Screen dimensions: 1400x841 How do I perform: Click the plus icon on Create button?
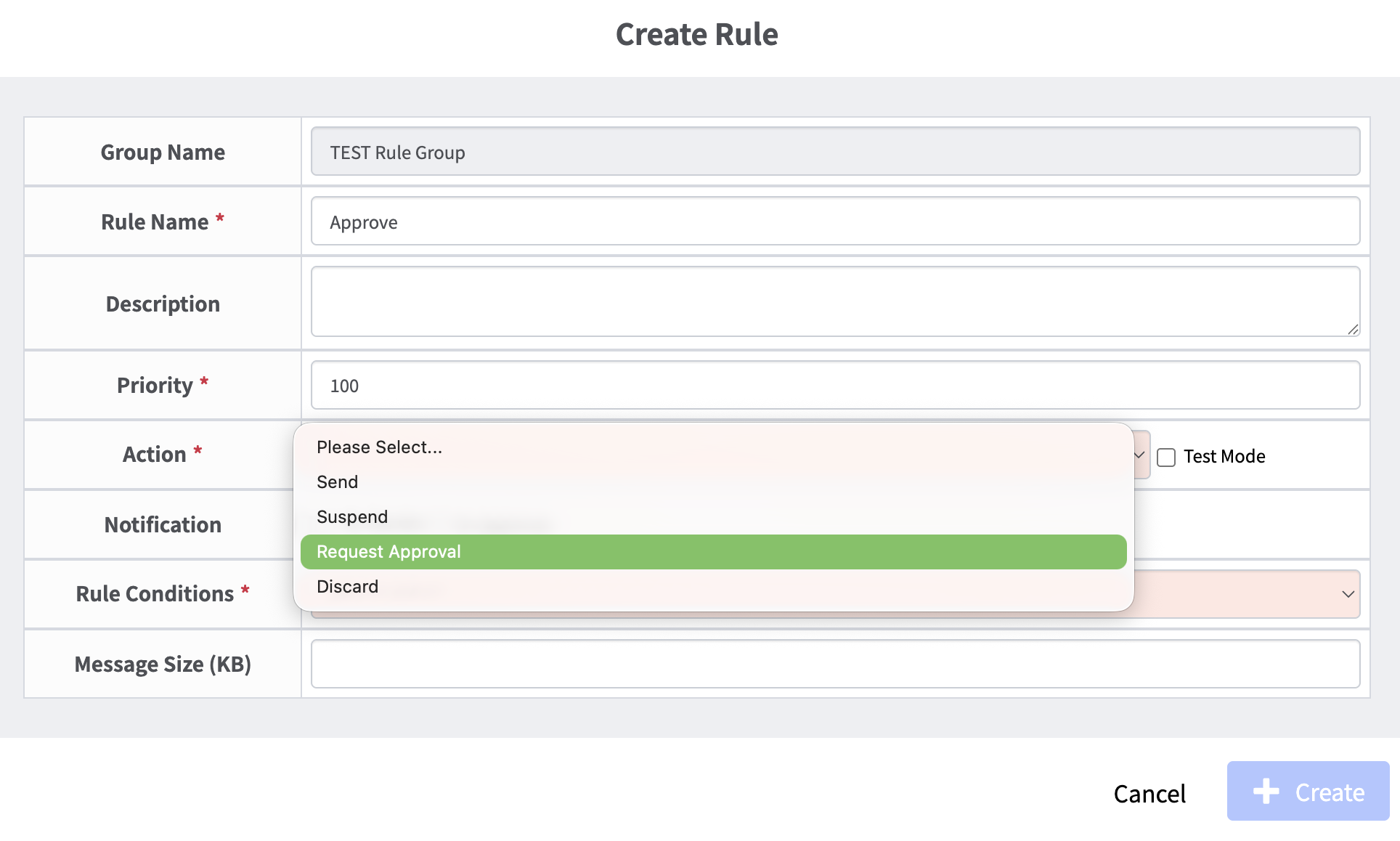click(x=1266, y=792)
